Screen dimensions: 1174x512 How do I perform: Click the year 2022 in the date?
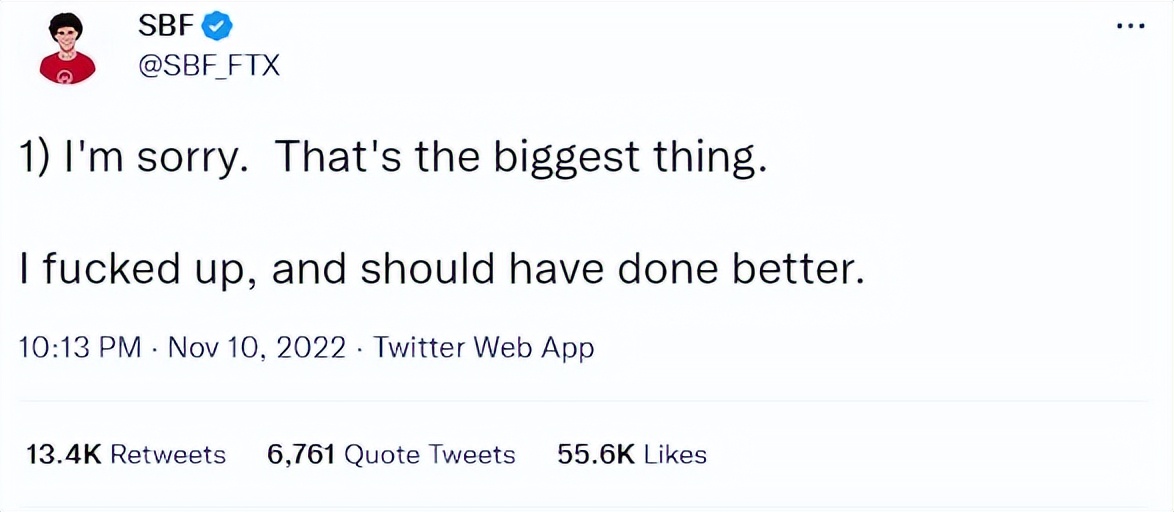click(x=310, y=348)
